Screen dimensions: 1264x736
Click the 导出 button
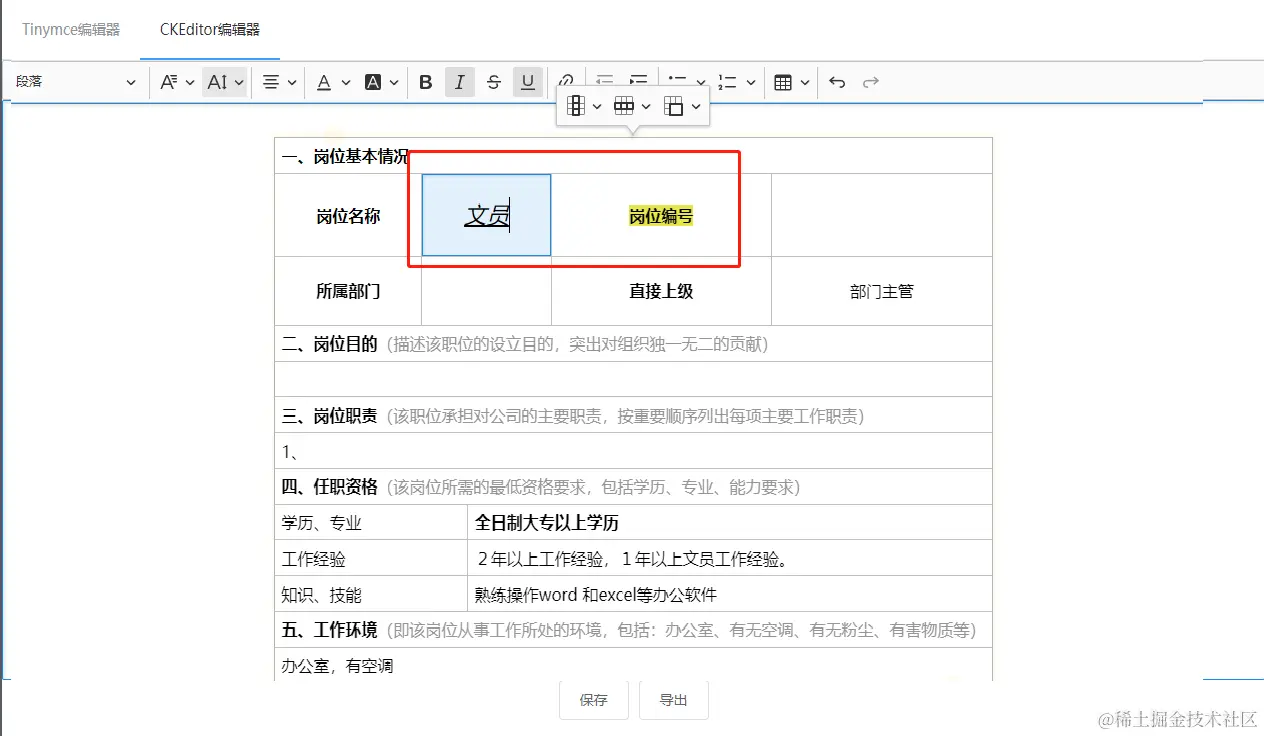[x=674, y=700]
